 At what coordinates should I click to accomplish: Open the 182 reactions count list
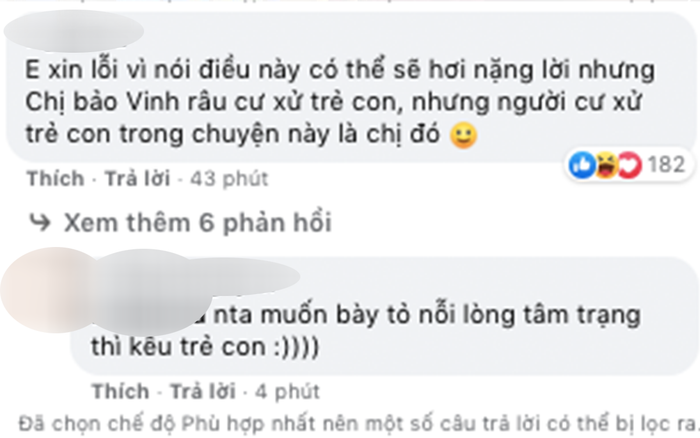click(666, 165)
